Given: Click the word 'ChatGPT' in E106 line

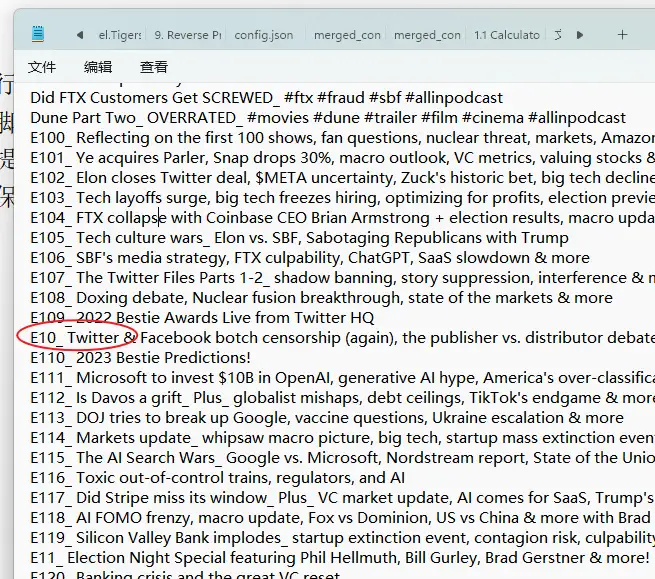Looking at the screenshot, I should [378, 258].
